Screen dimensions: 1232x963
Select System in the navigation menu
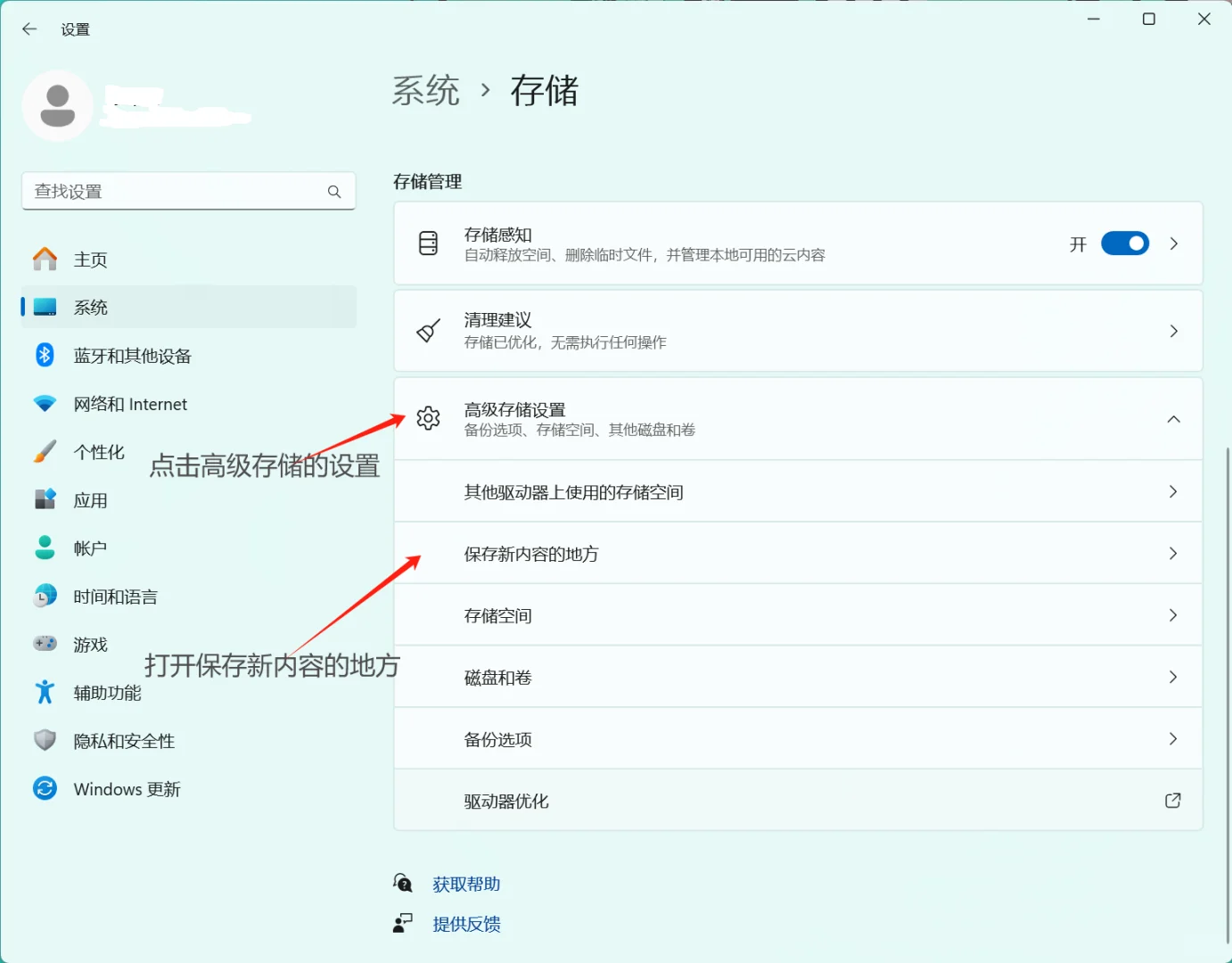(90, 307)
